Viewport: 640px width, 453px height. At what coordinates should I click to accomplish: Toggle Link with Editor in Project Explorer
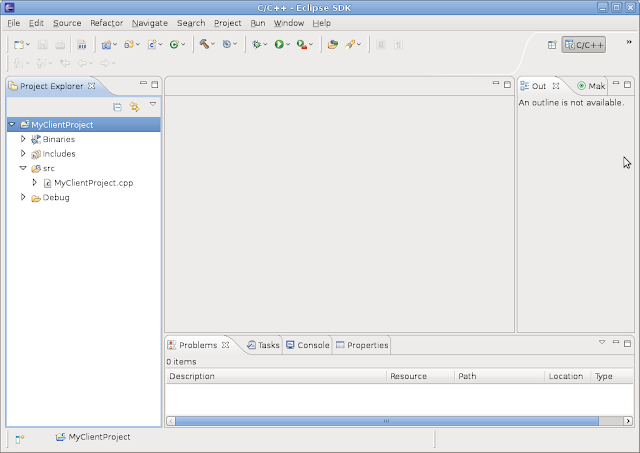point(134,107)
